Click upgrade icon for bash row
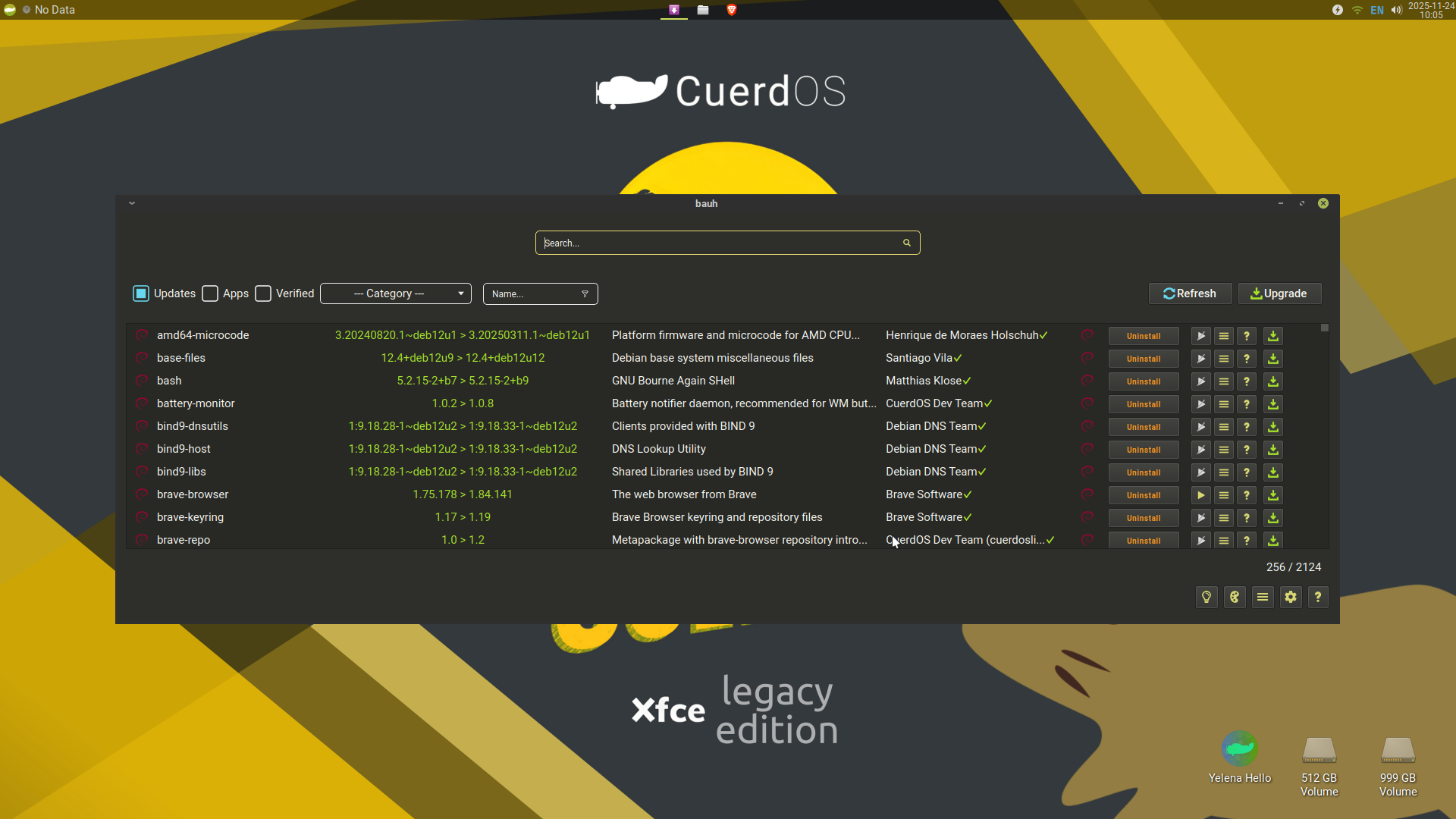Image resolution: width=1456 pixels, height=819 pixels. 1273,381
